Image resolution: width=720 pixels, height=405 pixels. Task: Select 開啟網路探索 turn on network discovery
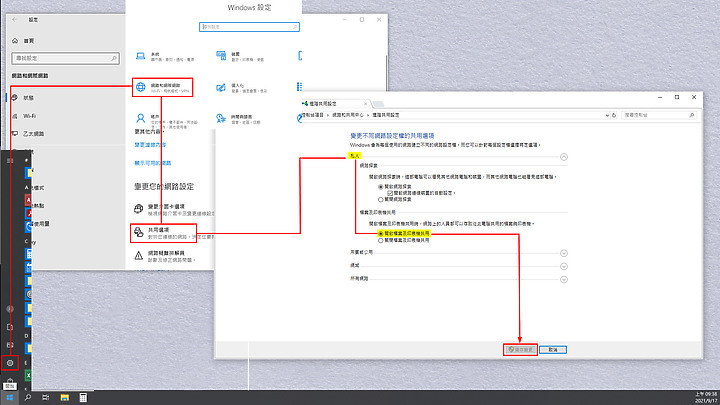(x=380, y=187)
